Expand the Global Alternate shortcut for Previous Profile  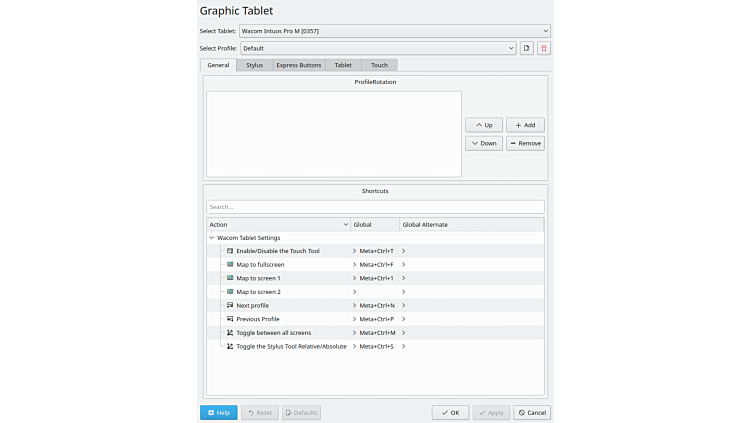[403, 319]
